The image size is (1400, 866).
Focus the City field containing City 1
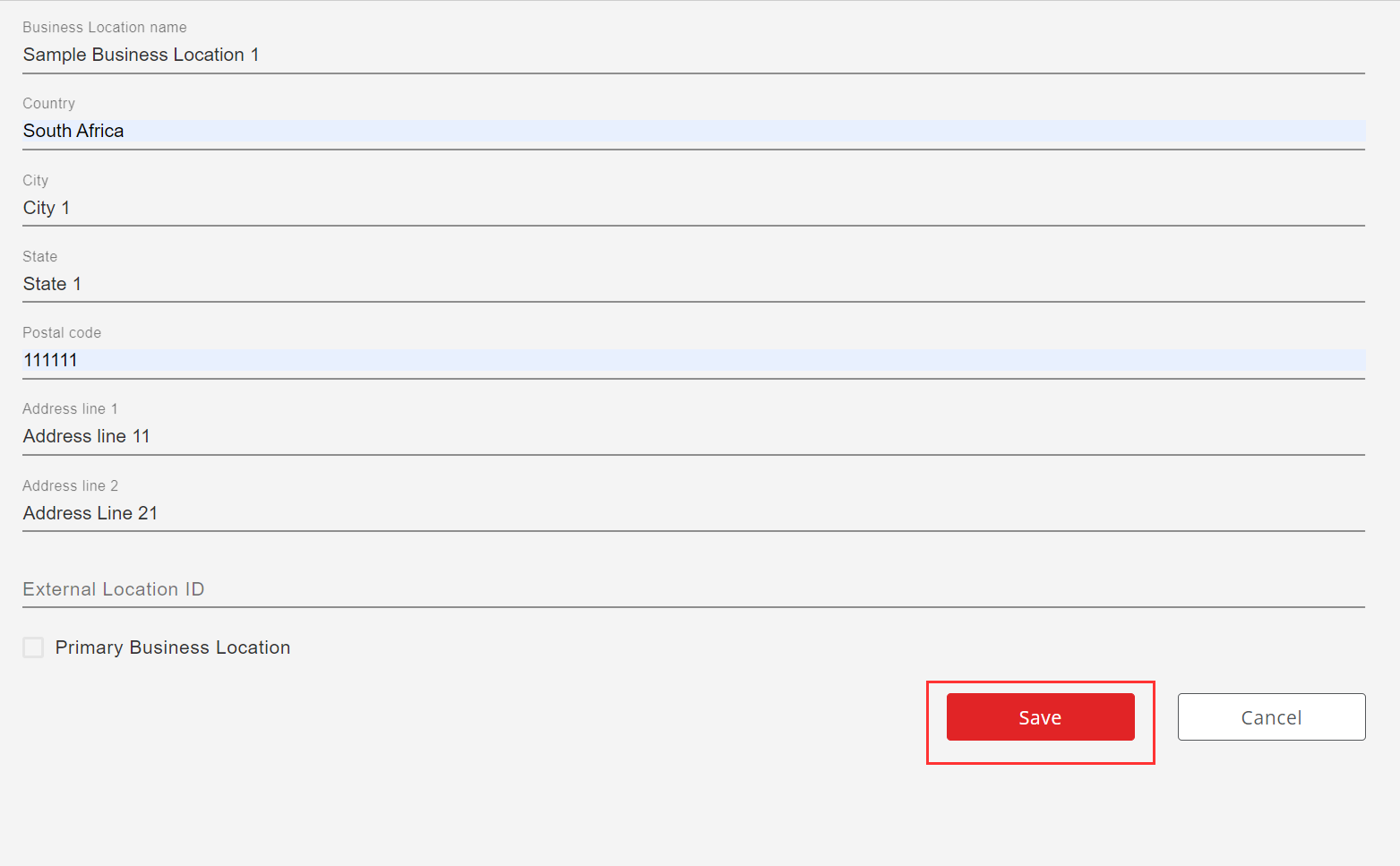click(x=693, y=208)
